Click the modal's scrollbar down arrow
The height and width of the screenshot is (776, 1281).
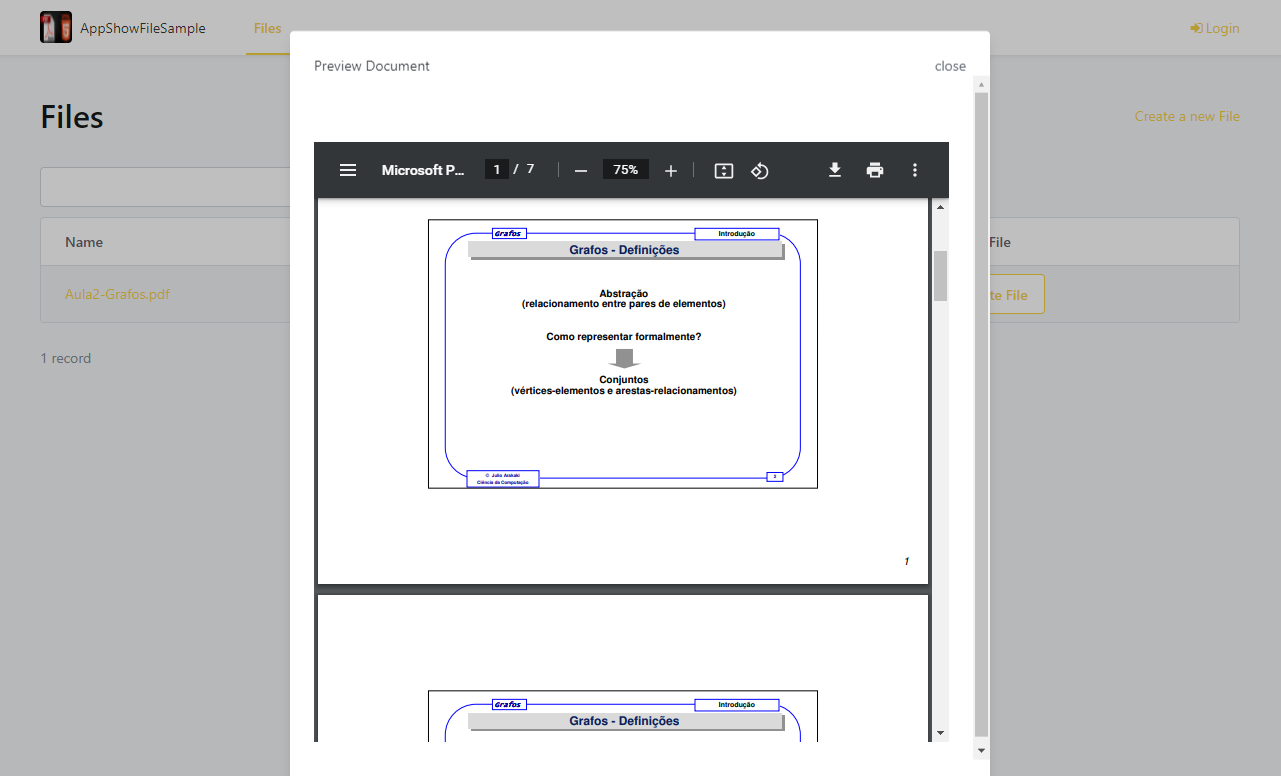[979, 749]
